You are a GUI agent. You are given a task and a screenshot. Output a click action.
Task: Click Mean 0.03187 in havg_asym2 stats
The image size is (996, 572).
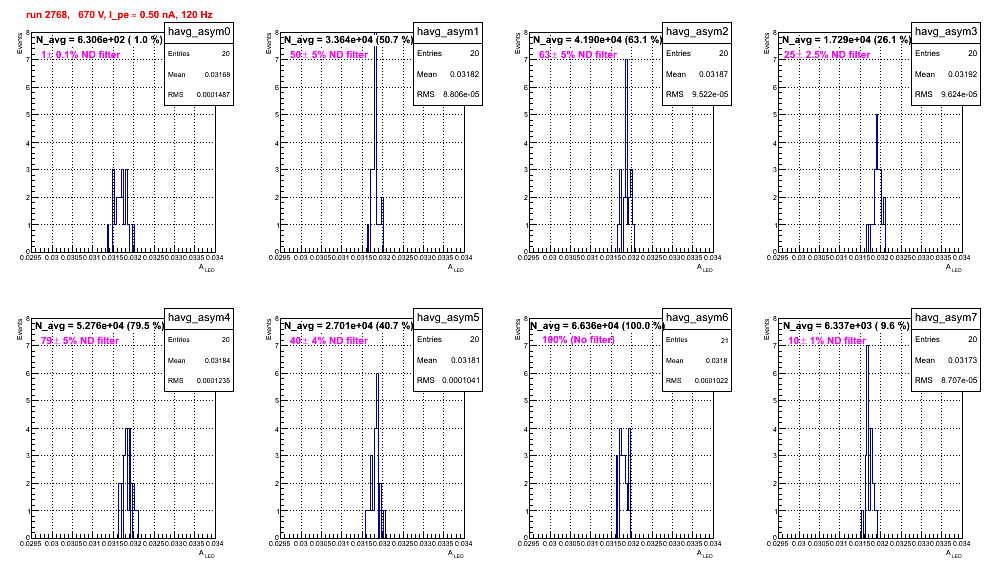(x=697, y=74)
